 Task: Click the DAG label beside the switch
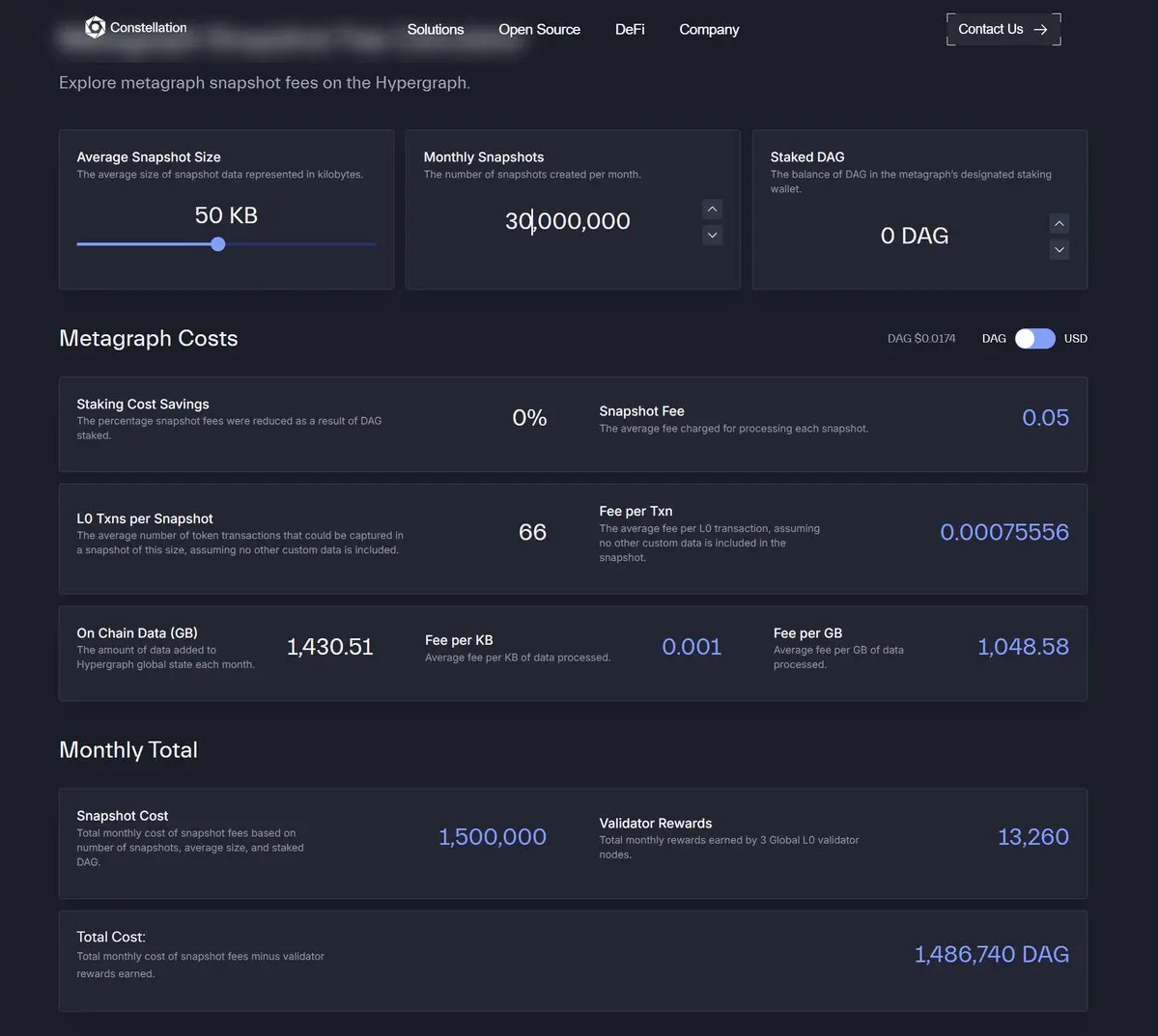coord(993,338)
